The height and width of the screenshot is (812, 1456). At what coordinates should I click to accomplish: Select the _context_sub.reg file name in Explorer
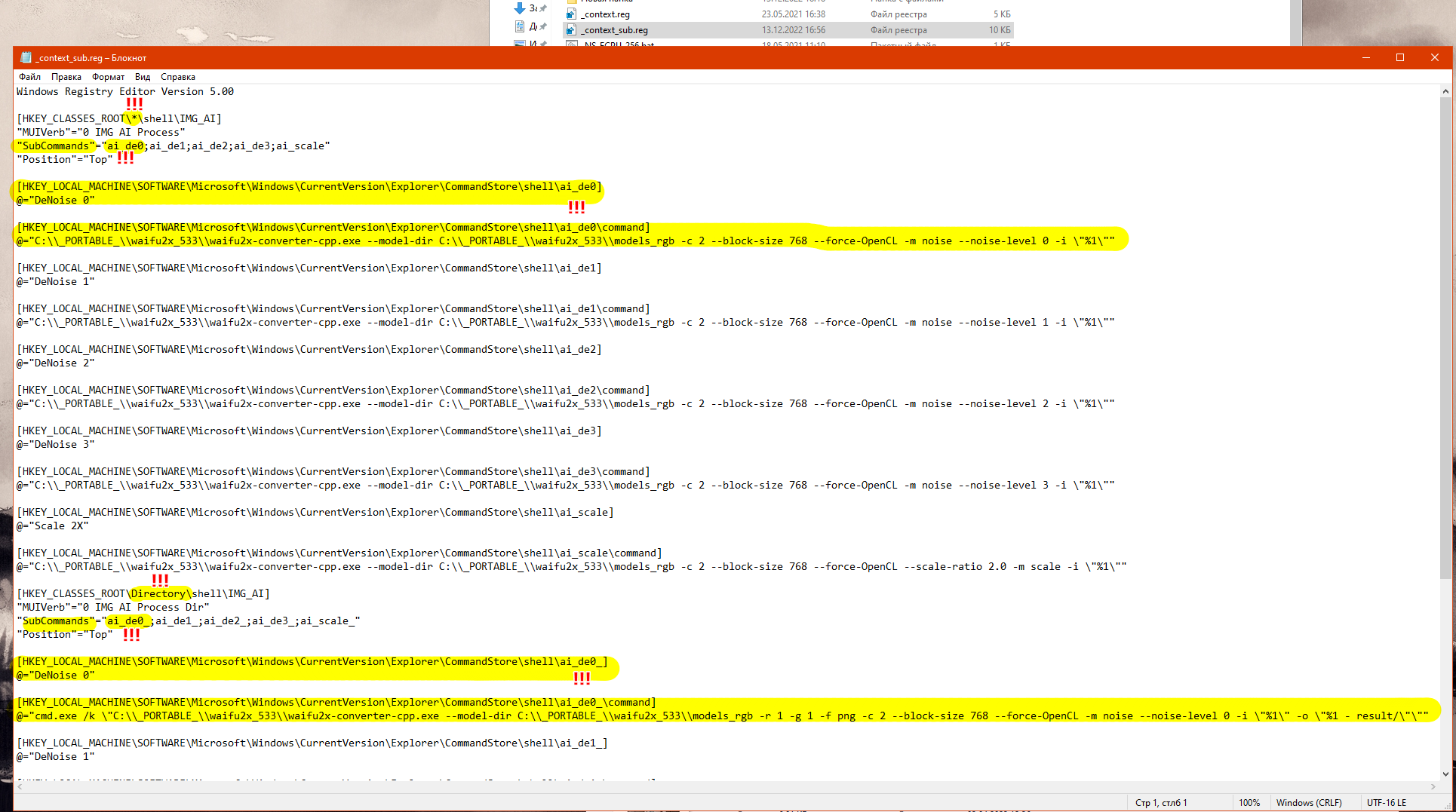click(x=615, y=30)
